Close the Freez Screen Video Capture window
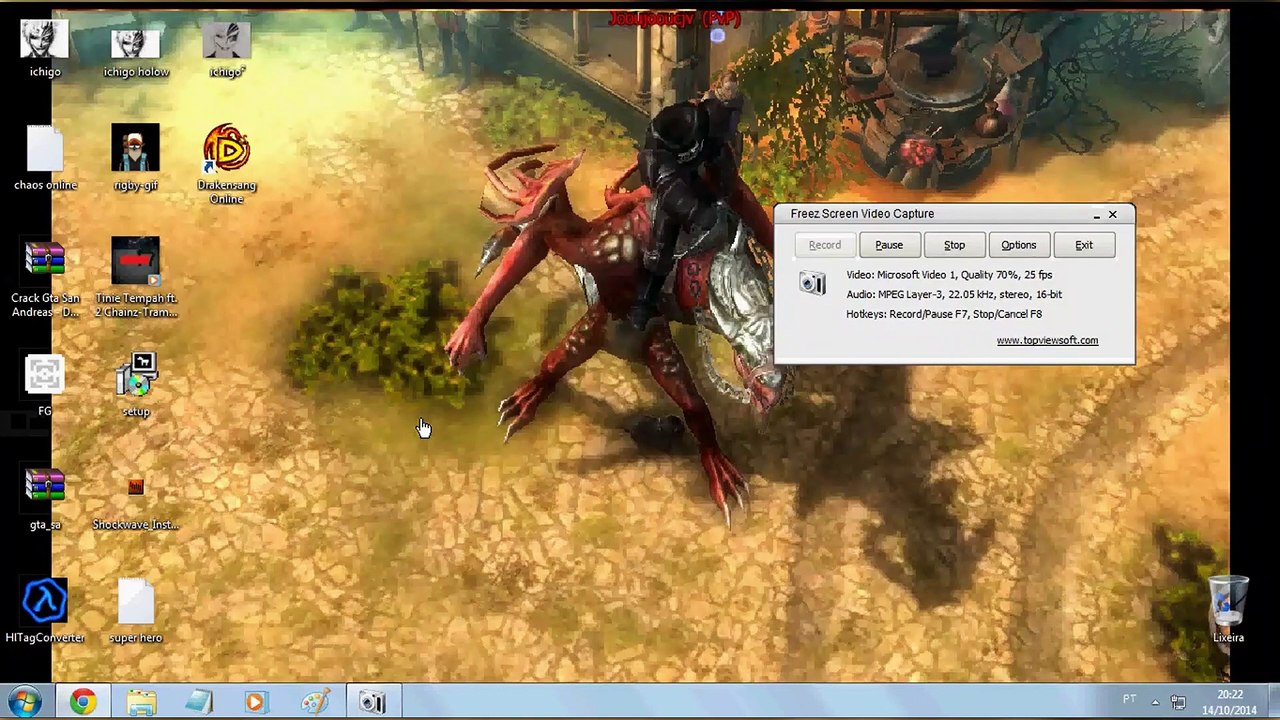Viewport: 1280px width, 720px height. tap(1112, 214)
